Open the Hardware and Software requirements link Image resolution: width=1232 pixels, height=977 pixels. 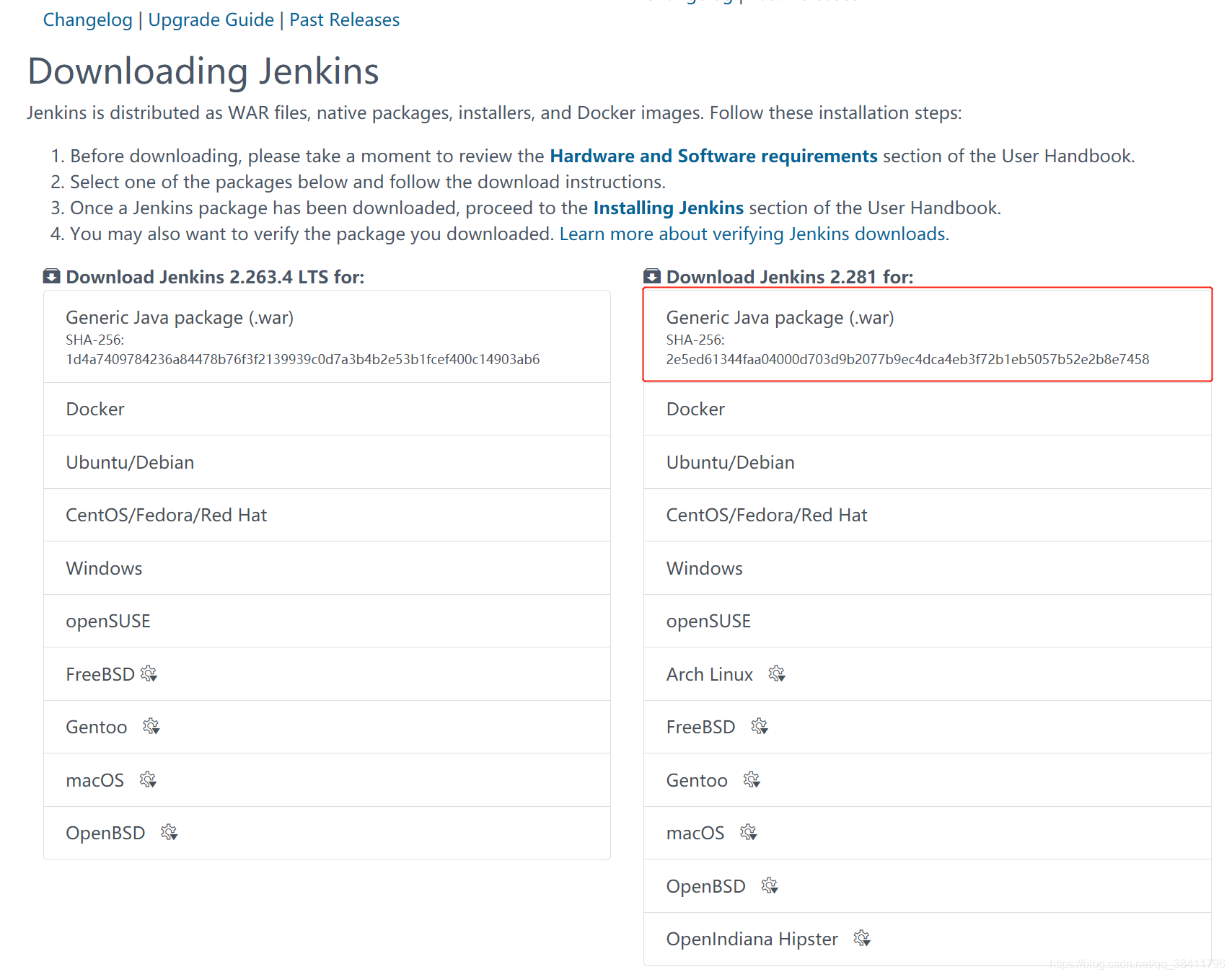[x=713, y=156]
